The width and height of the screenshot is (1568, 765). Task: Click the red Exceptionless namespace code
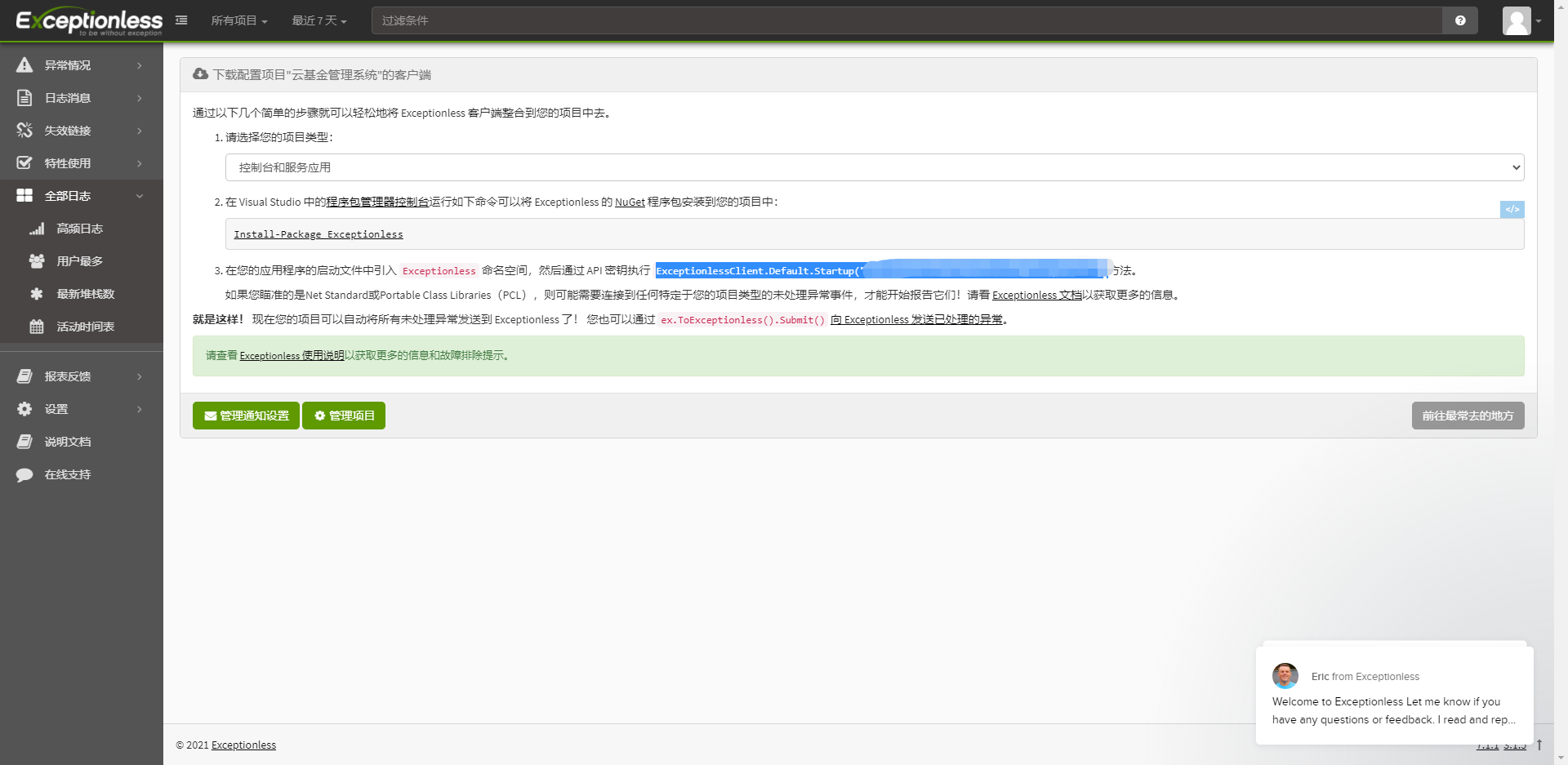[439, 271]
